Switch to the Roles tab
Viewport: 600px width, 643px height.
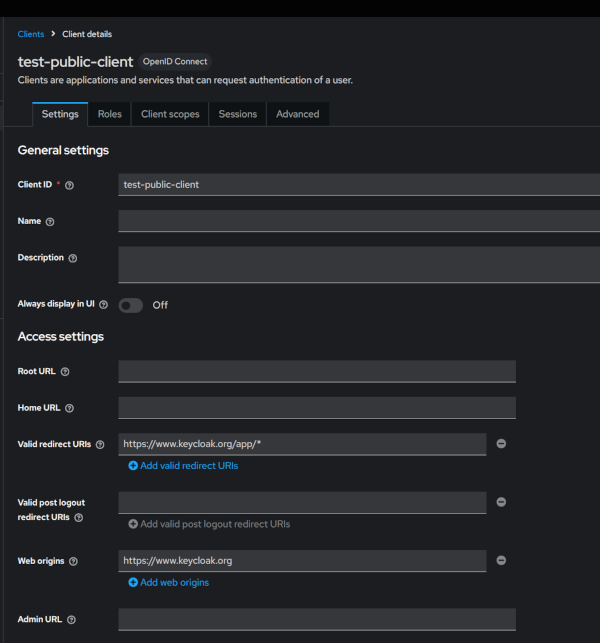110,114
